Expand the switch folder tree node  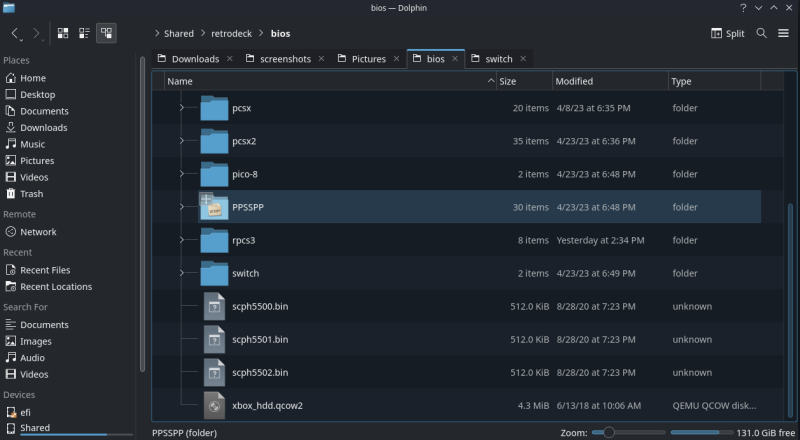click(182, 273)
